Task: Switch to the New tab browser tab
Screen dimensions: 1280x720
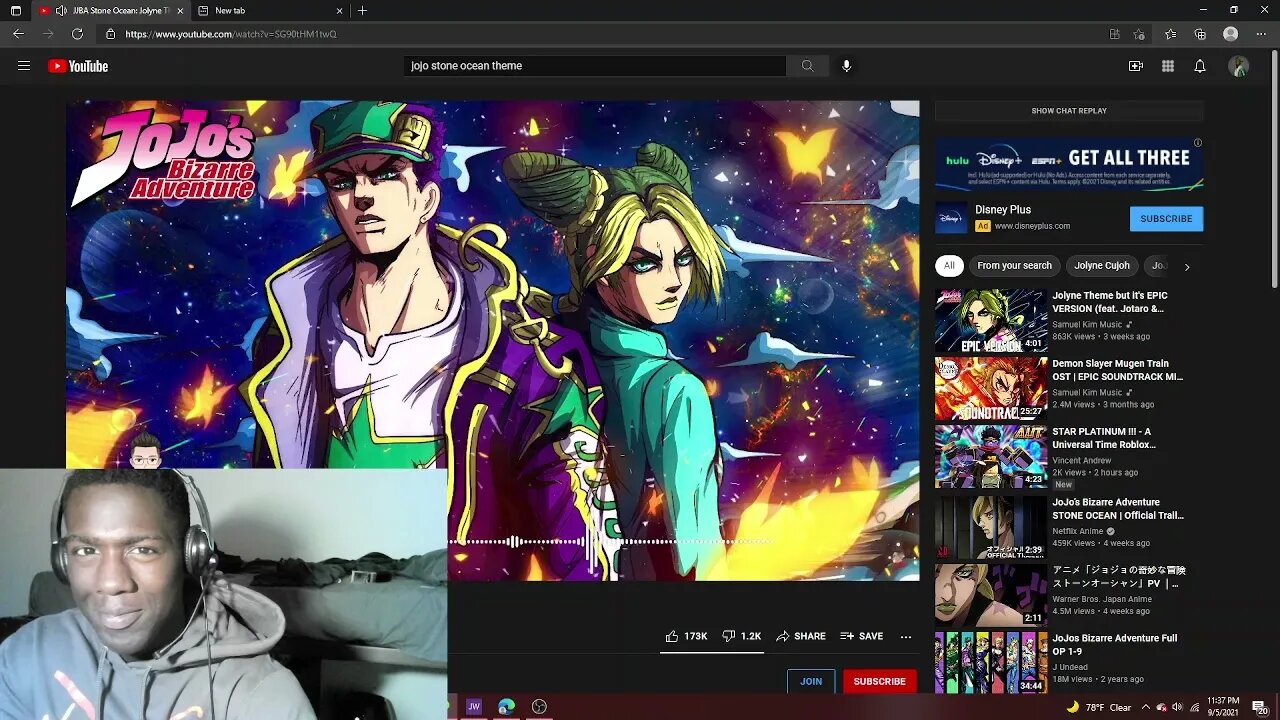Action: (270, 10)
